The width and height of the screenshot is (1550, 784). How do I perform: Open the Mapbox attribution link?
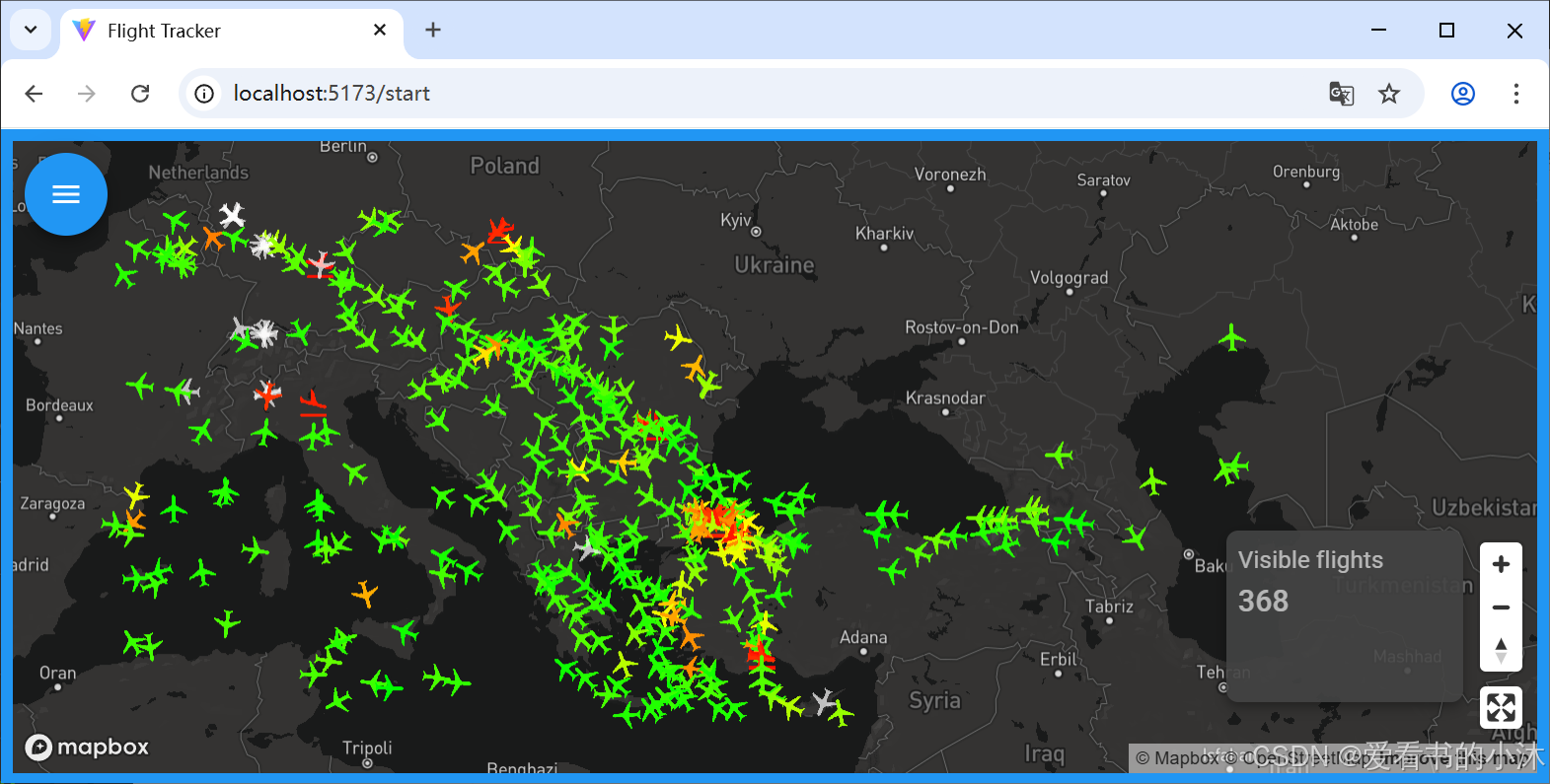pos(1178,757)
